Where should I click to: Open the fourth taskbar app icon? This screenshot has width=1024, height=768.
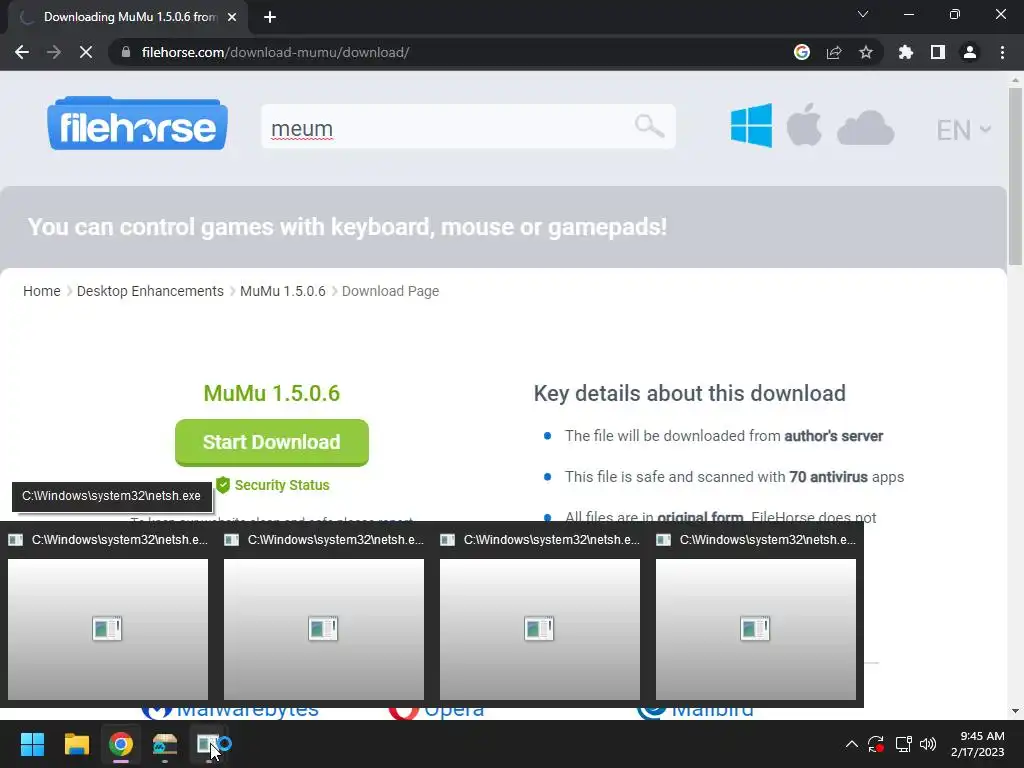pyautogui.click(x=165, y=744)
